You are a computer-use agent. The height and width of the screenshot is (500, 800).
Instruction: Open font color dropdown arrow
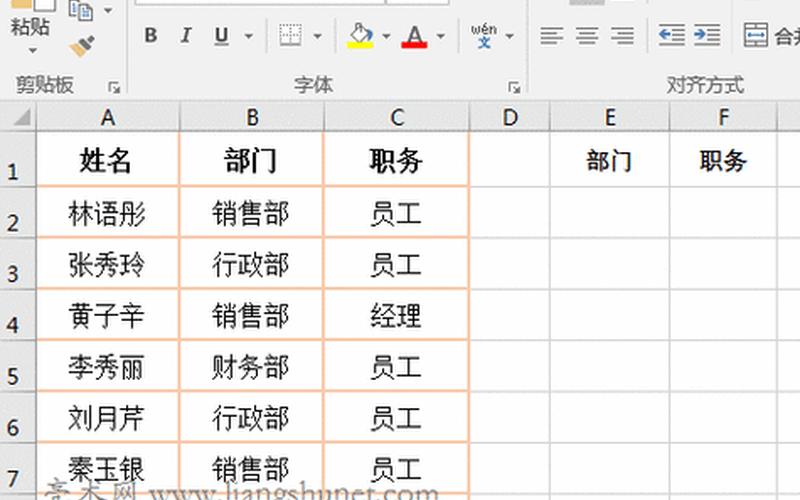click(441, 36)
